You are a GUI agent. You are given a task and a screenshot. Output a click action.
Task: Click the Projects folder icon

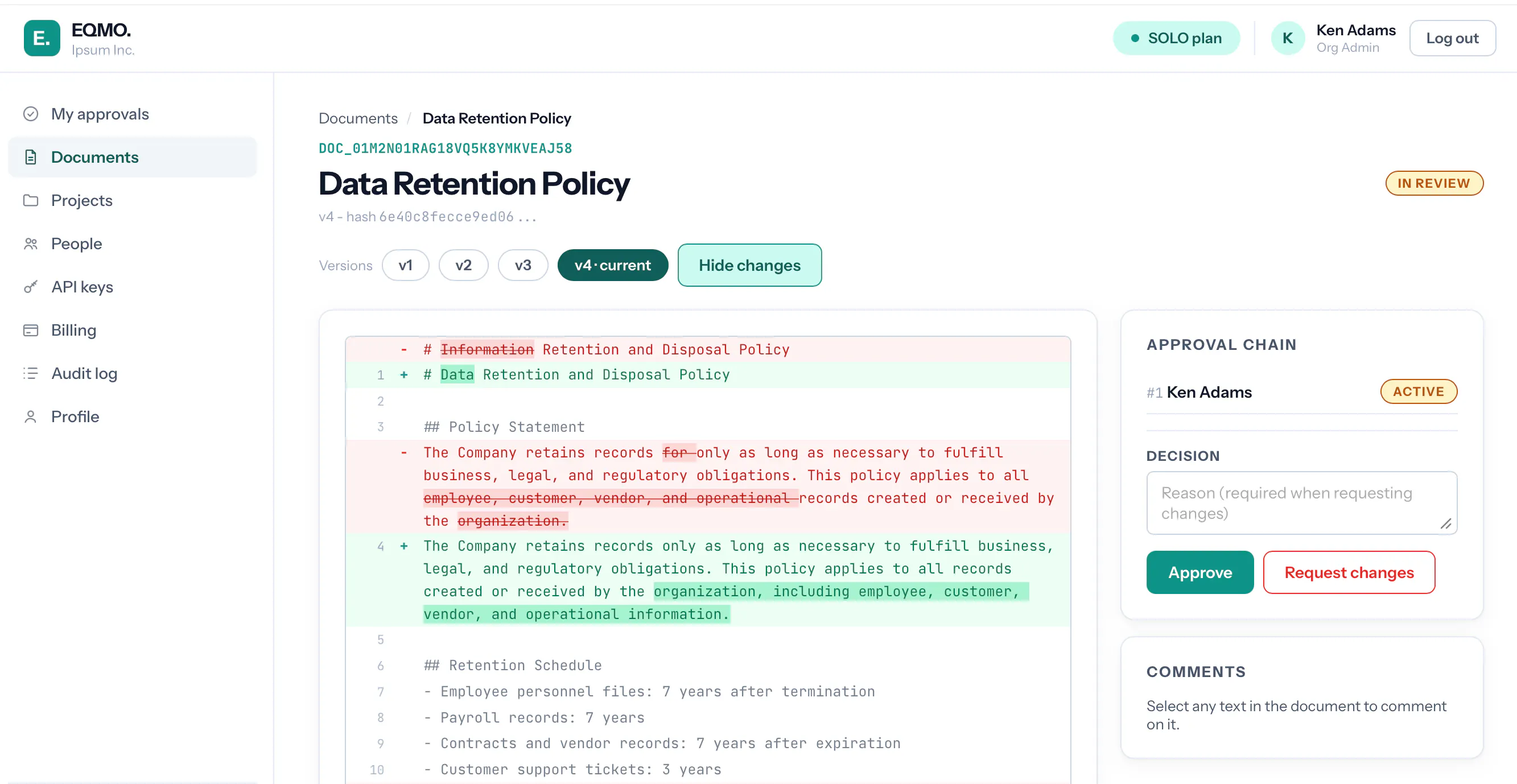[31, 200]
